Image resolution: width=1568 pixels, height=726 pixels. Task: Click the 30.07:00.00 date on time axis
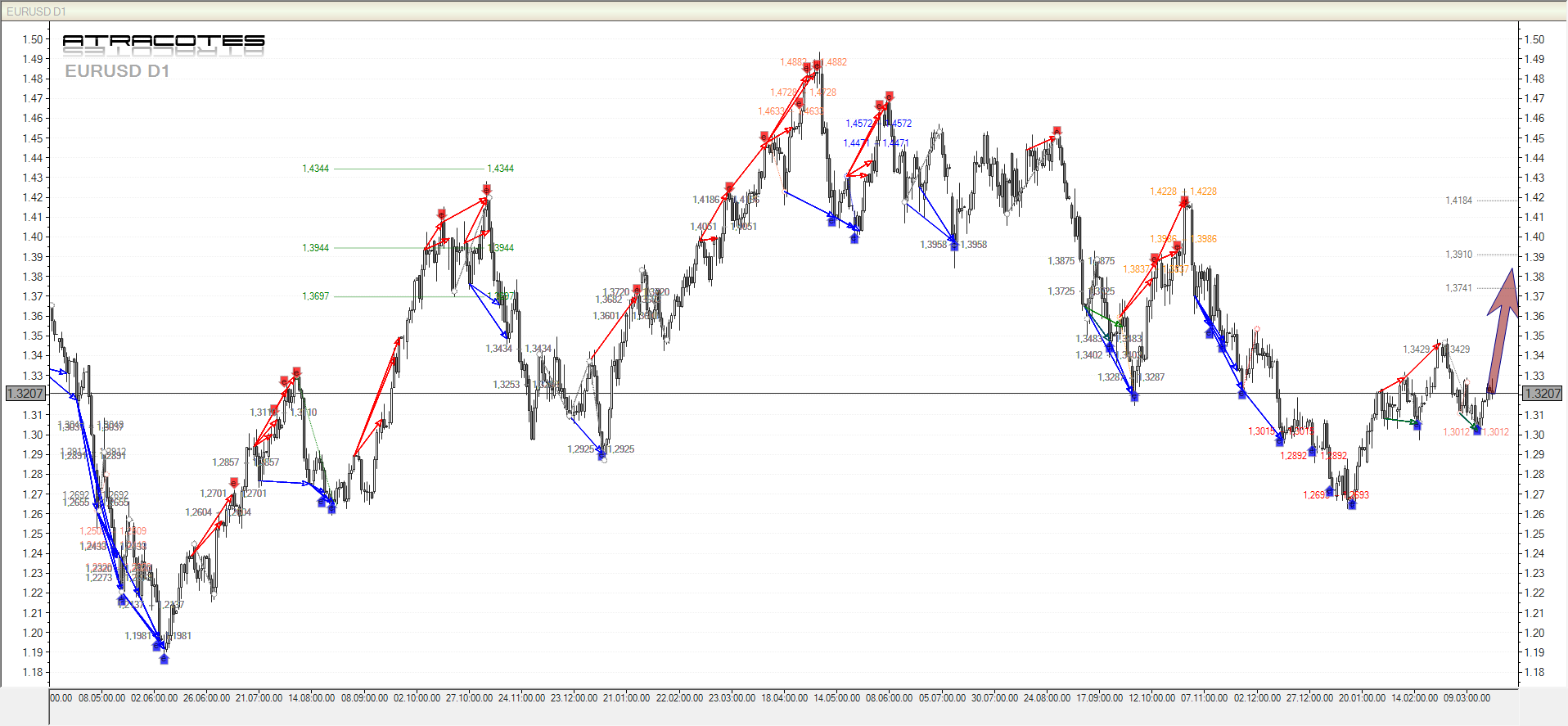point(995,698)
